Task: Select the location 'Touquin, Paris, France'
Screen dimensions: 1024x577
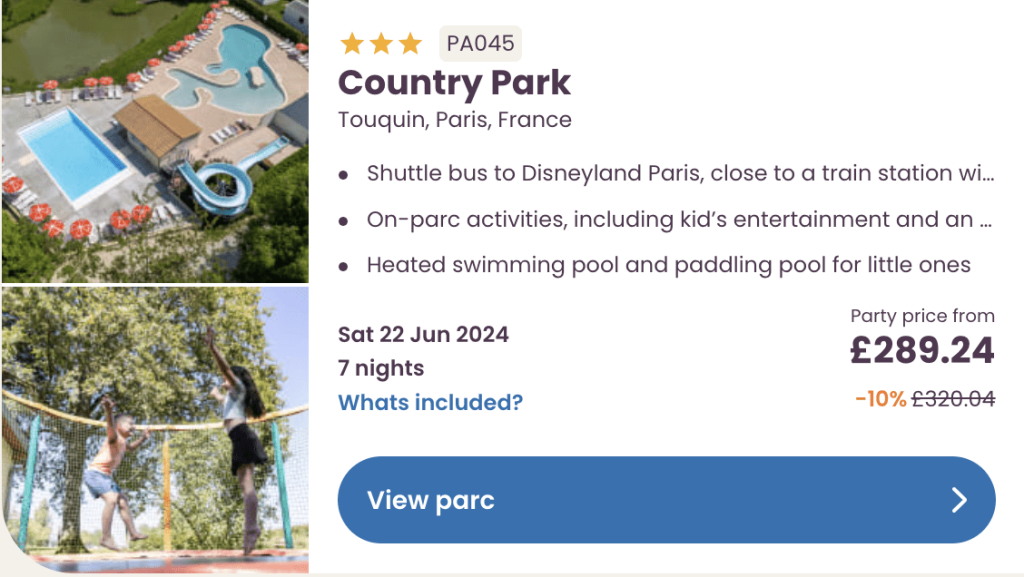Action: click(x=454, y=119)
